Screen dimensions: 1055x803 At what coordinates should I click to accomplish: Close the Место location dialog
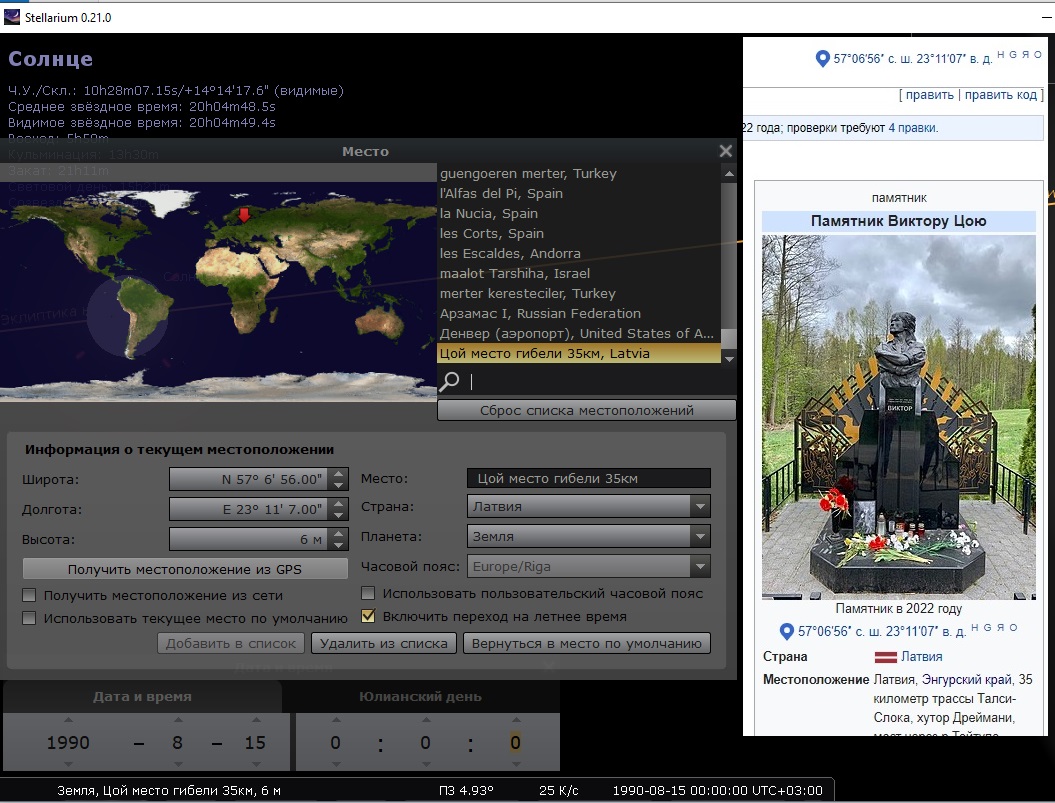point(725,151)
